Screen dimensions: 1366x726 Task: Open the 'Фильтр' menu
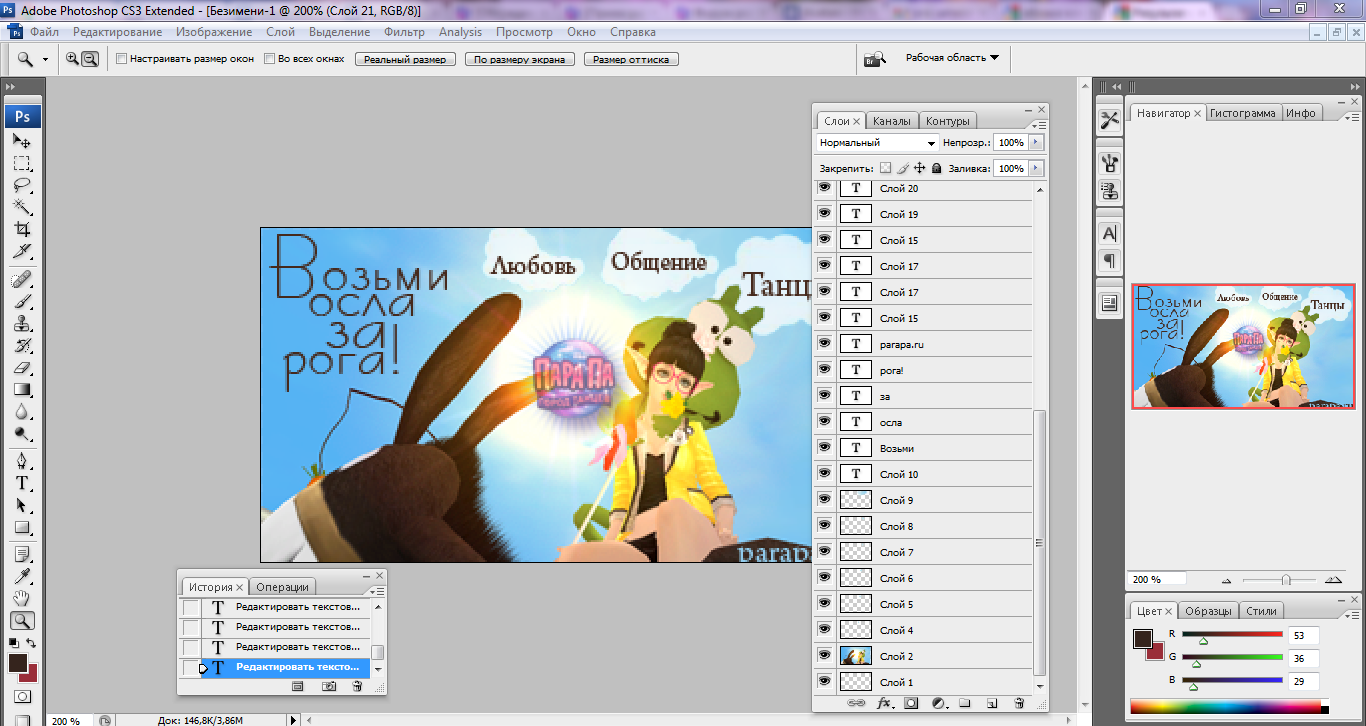404,32
